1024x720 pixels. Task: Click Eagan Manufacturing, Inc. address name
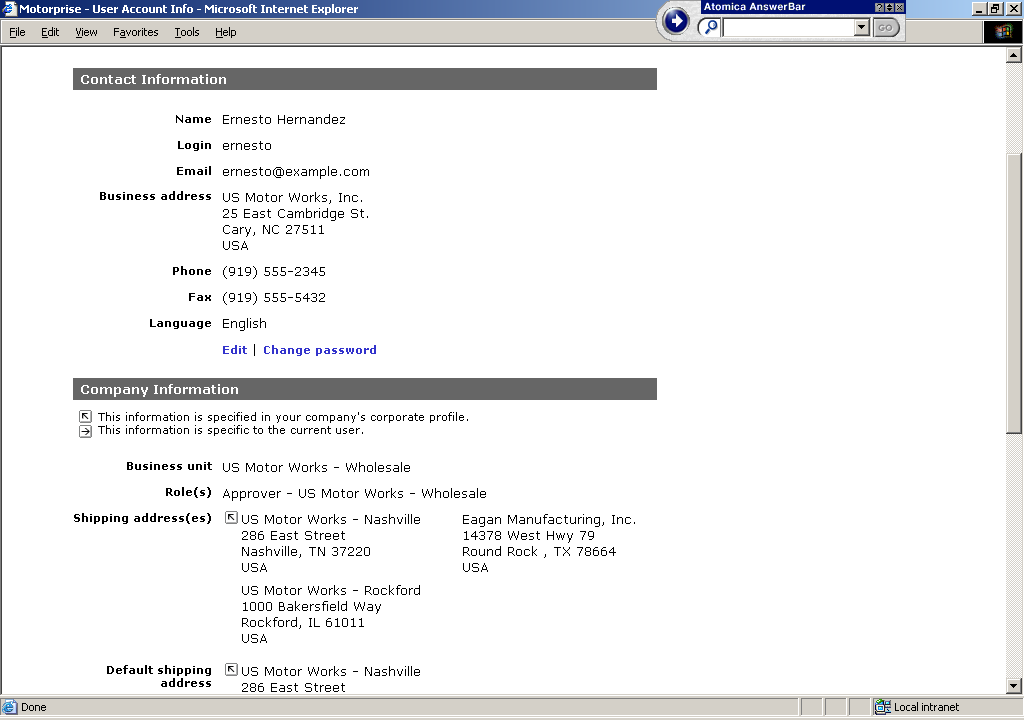(x=549, y=519)
